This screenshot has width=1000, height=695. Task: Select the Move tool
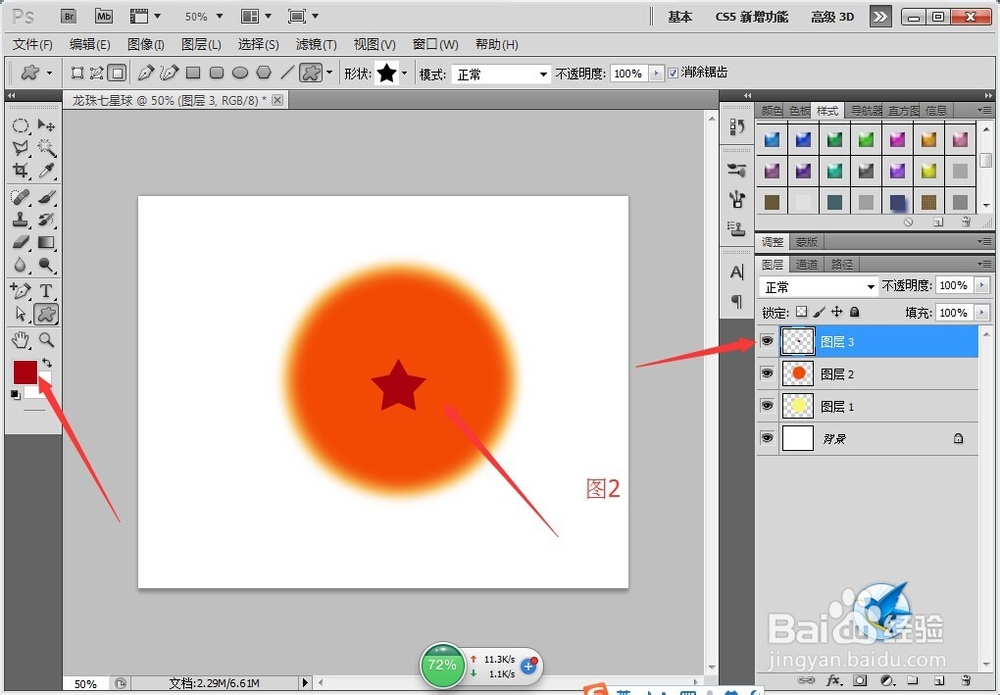[46, 125]
